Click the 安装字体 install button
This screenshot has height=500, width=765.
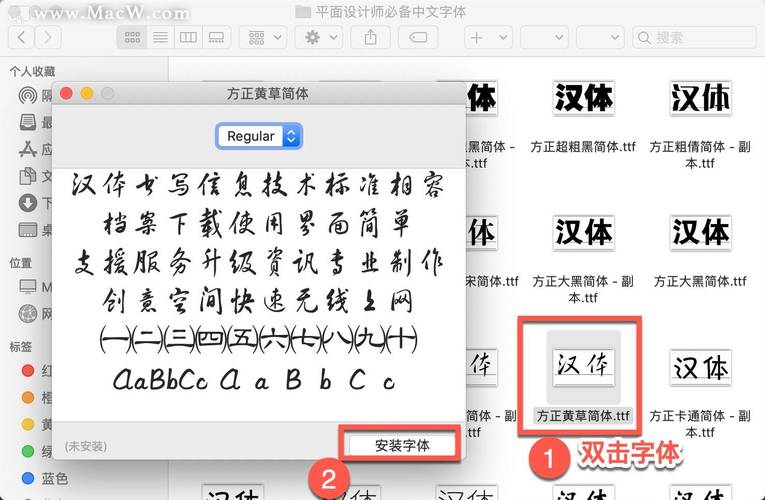point(402,445)
